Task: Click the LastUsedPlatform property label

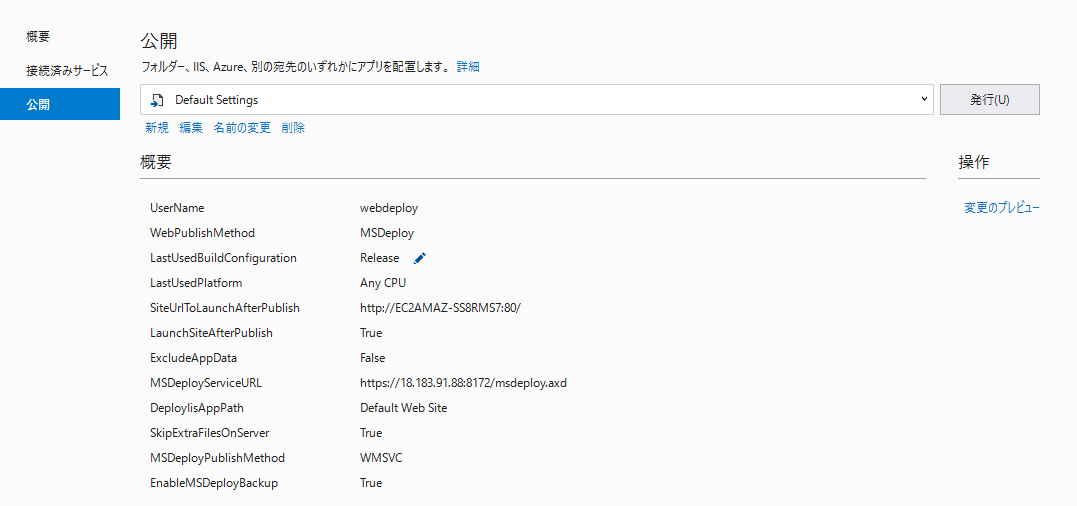Action: 196,283
